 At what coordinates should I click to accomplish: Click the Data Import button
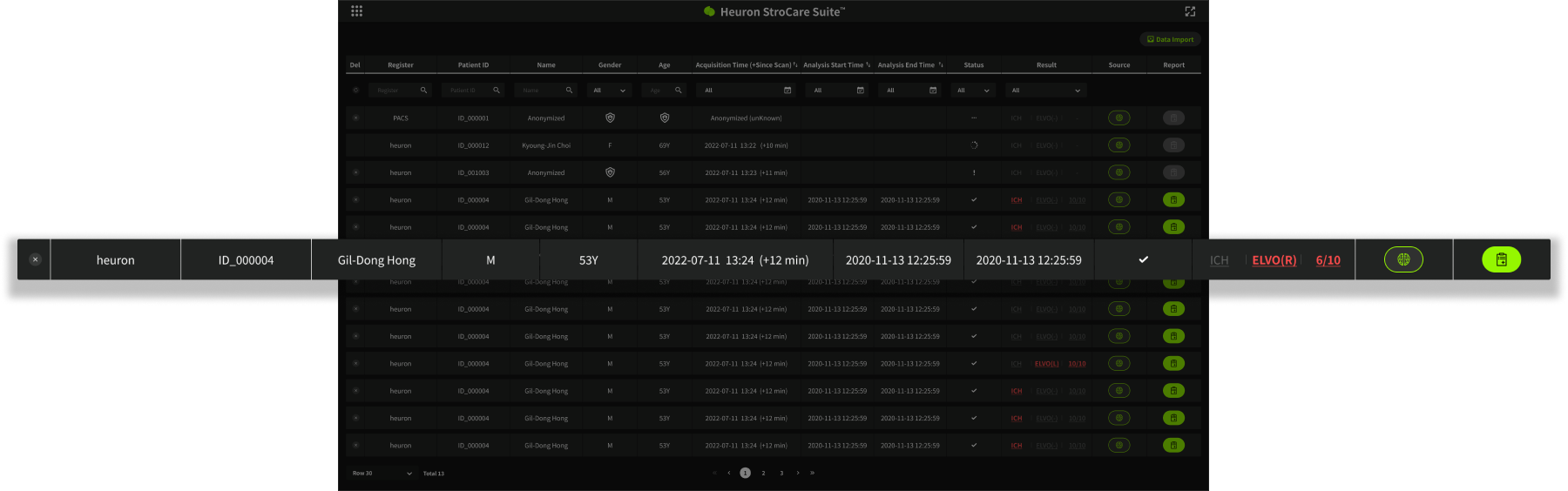point(1170,39)
